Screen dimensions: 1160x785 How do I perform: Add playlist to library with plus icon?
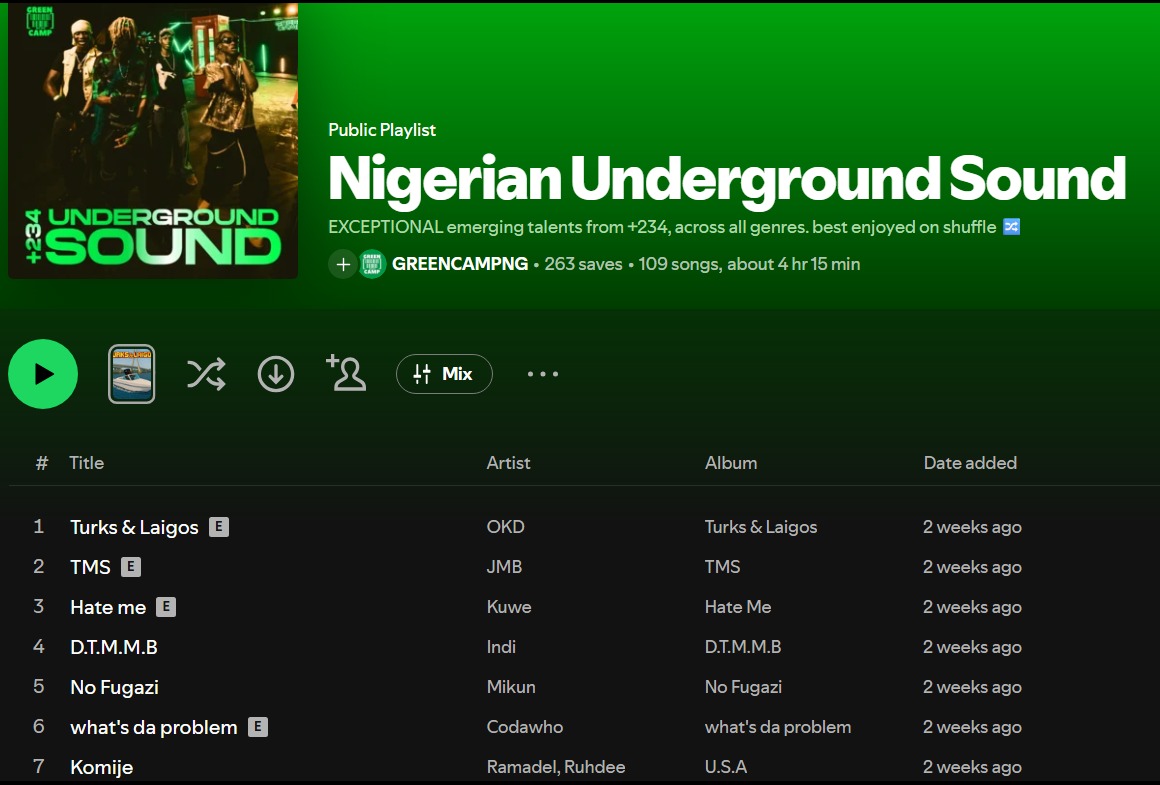(343, 264)
